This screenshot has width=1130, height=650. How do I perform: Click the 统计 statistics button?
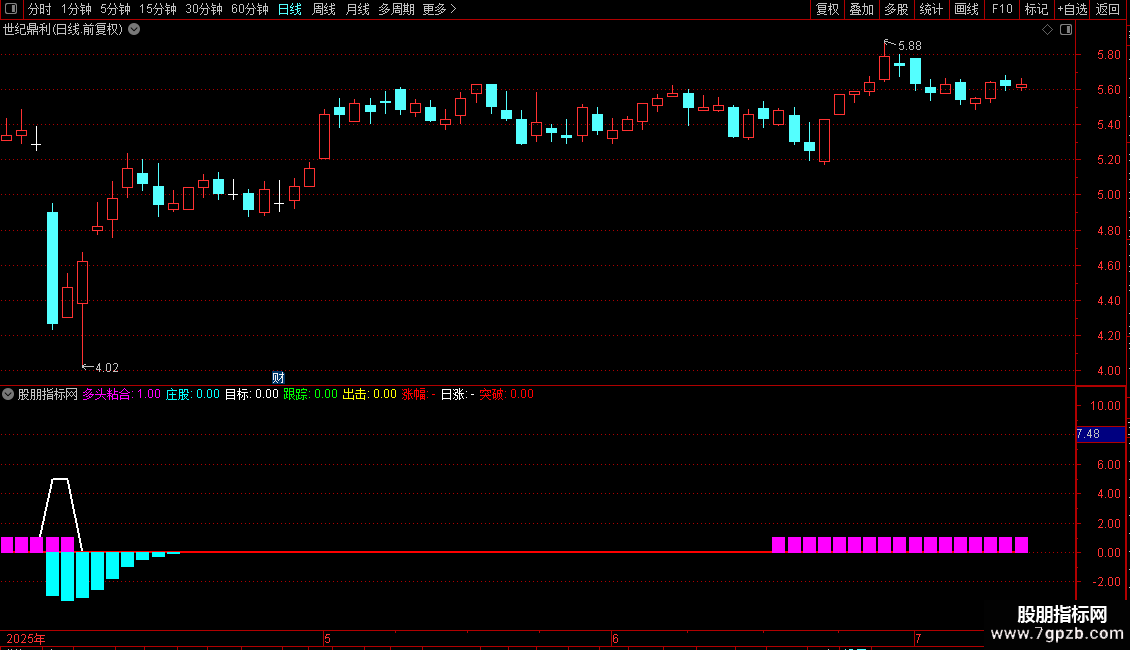tap(931, 9)
